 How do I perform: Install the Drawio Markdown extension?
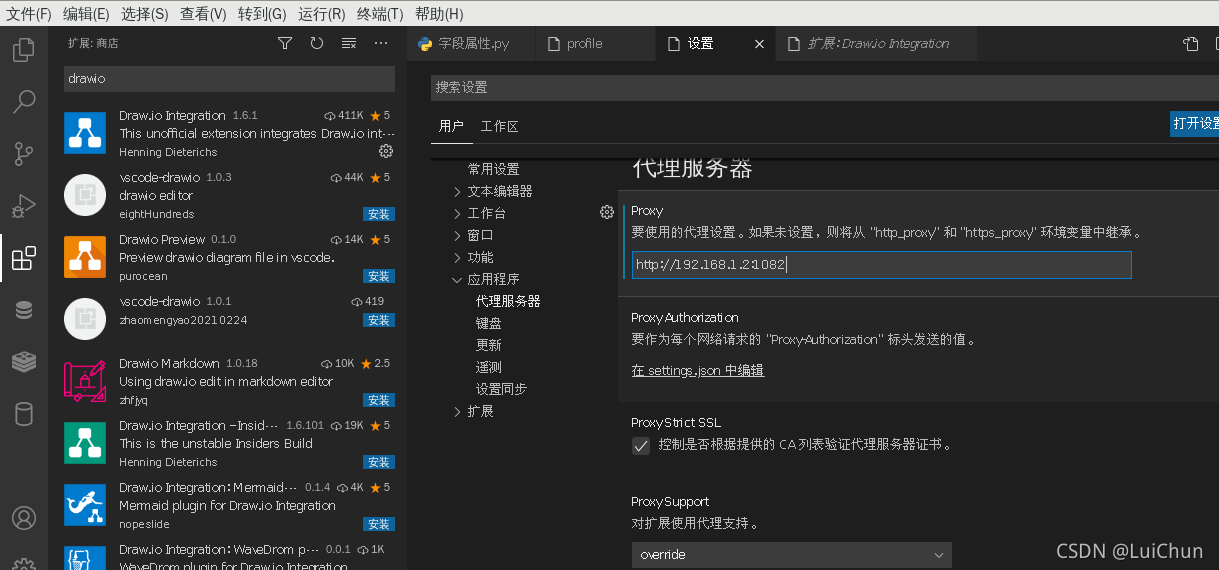click(379, 400)
